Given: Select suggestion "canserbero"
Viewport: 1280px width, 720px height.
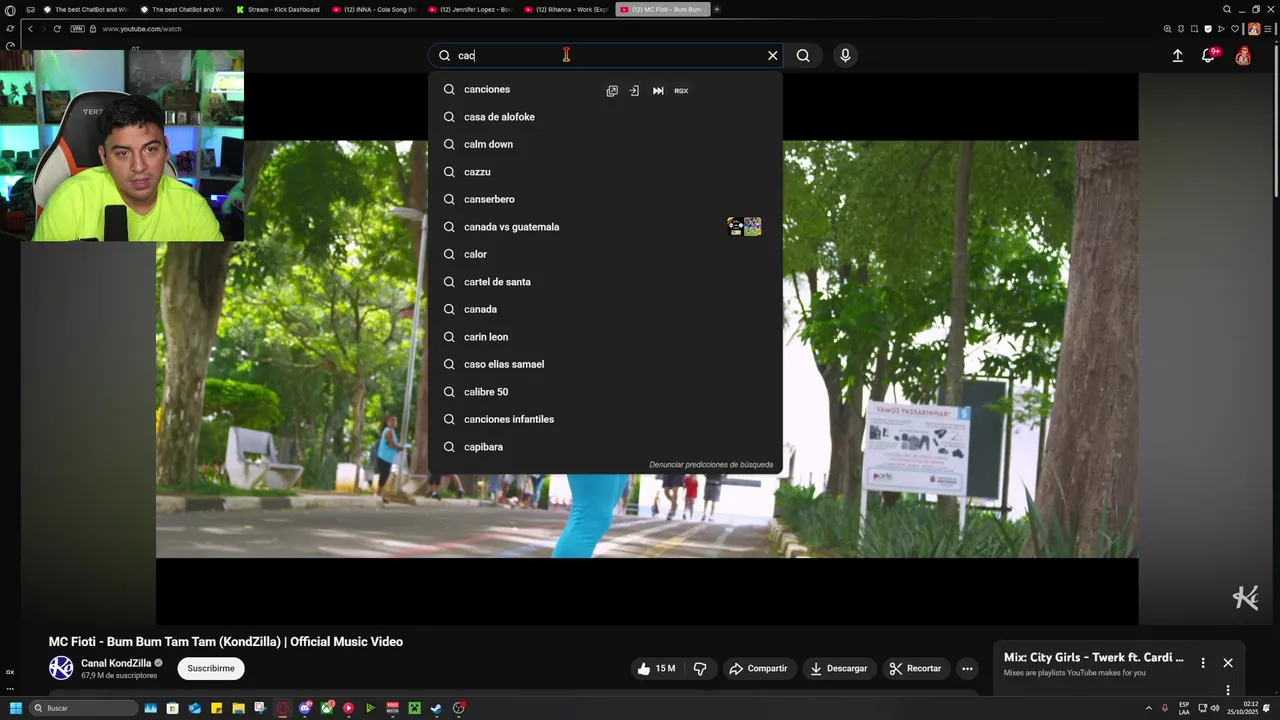Looking at the screenshot, I should point(605,199).
